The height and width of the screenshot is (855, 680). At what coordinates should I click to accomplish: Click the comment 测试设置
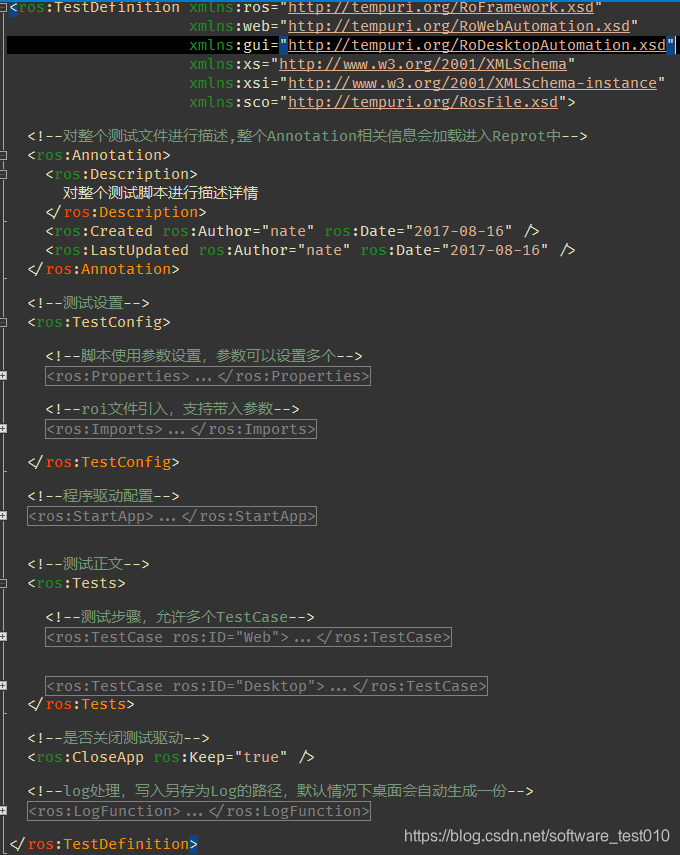pyautogui.click(x=88, y=303)
